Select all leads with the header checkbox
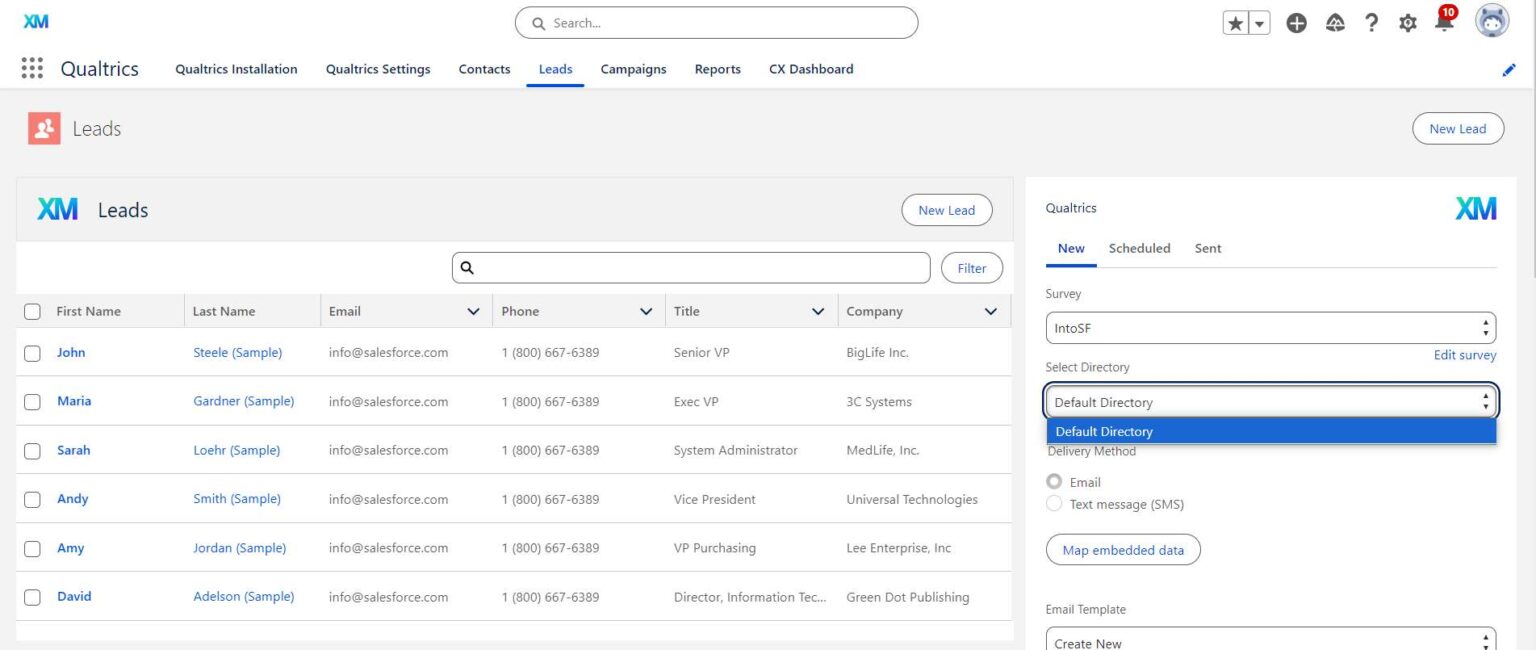 tap(31, 311)
